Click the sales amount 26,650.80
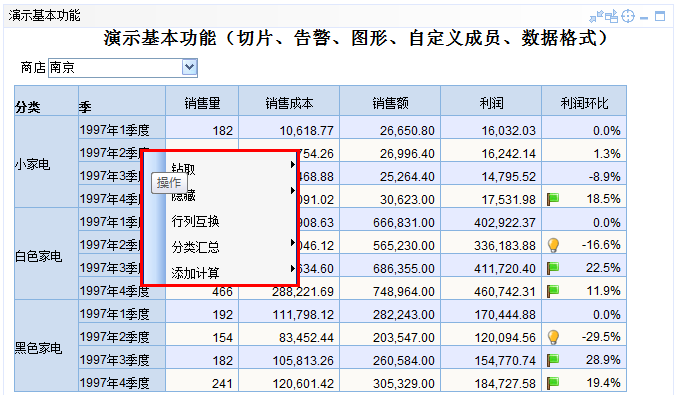The width and height of the screenshot is (679, 397). (407, 130)
